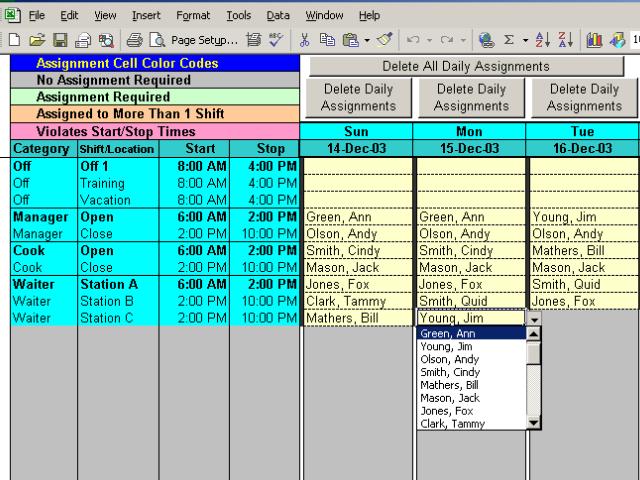Sort descending Z to A
Screen dimensions: 640x480
point(566,40)
